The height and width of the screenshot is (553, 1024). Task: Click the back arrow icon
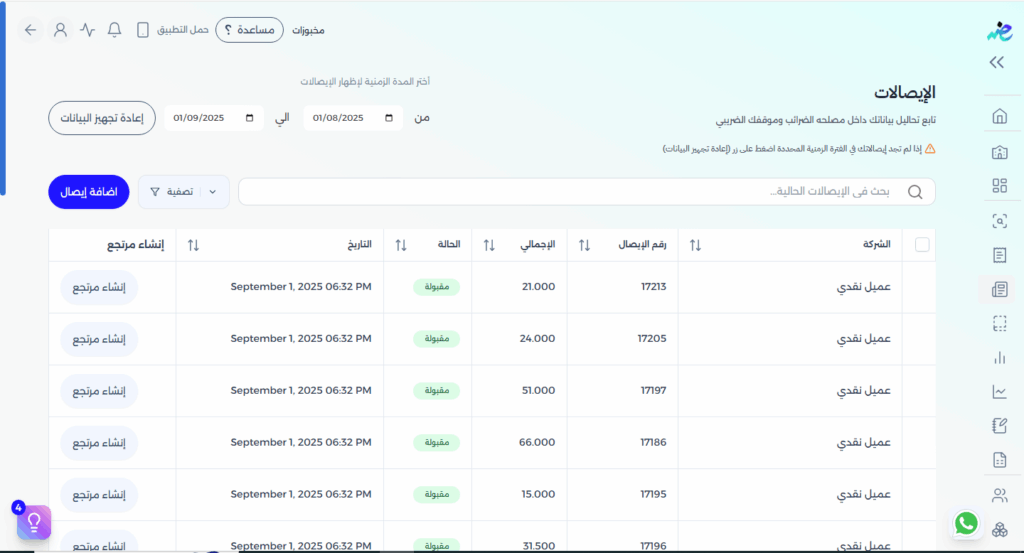(x=31, y=30)
